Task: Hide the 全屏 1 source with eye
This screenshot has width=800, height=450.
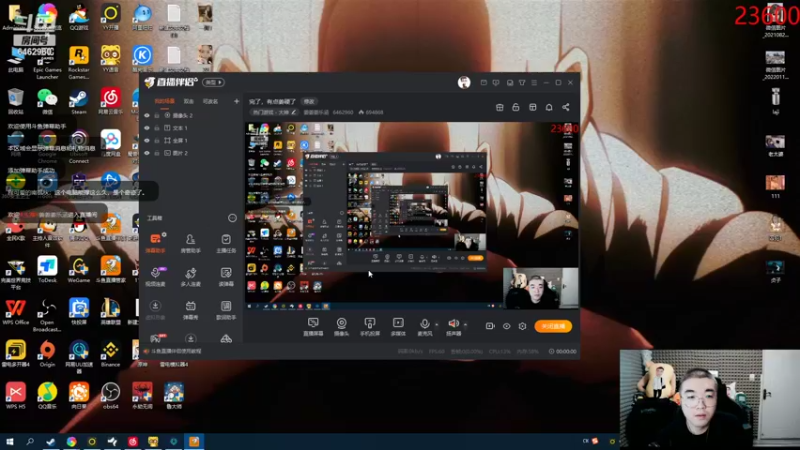Action: (x=147, y=140)
